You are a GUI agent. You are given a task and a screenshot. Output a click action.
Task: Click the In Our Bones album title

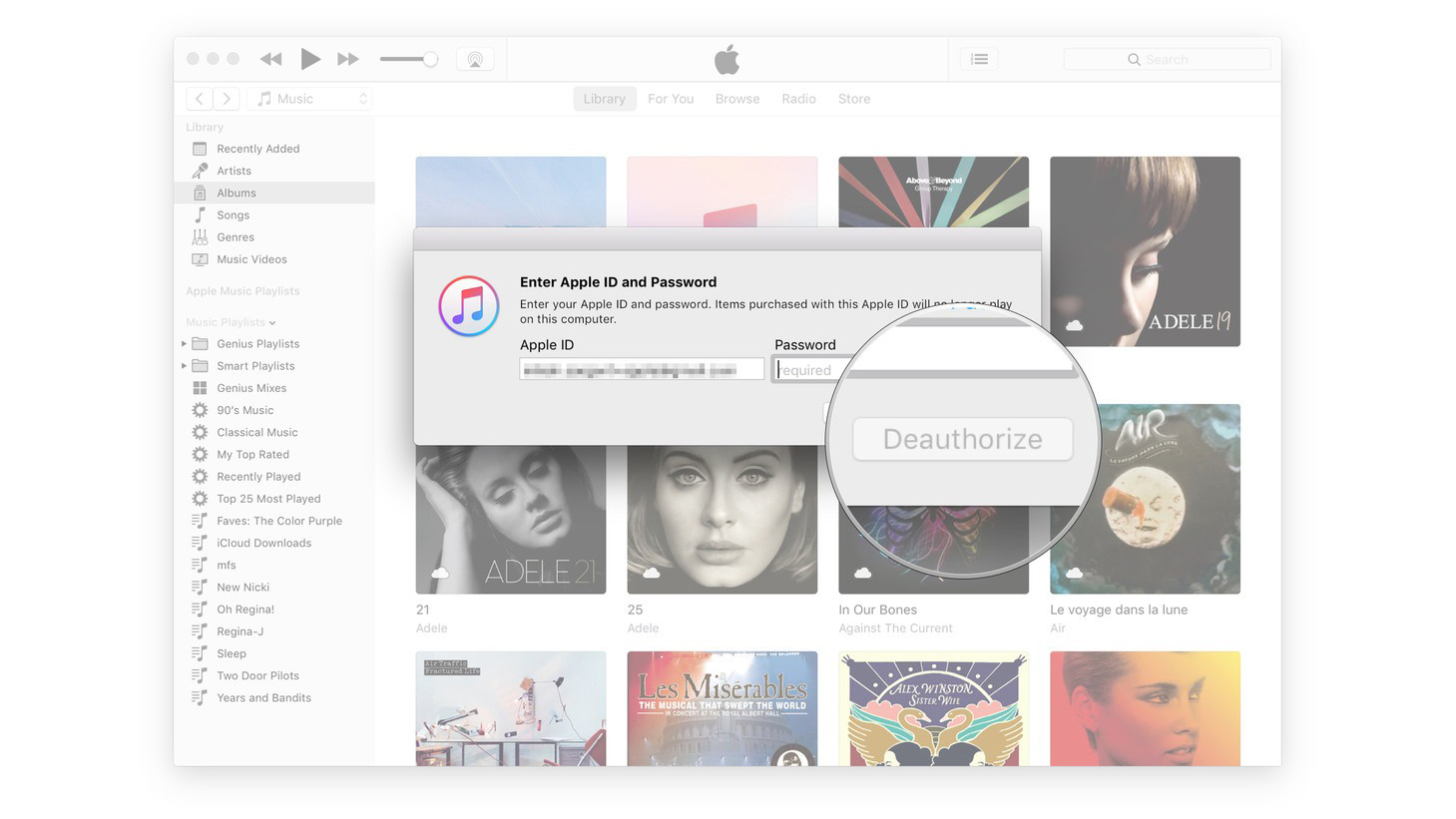point(878,610)
